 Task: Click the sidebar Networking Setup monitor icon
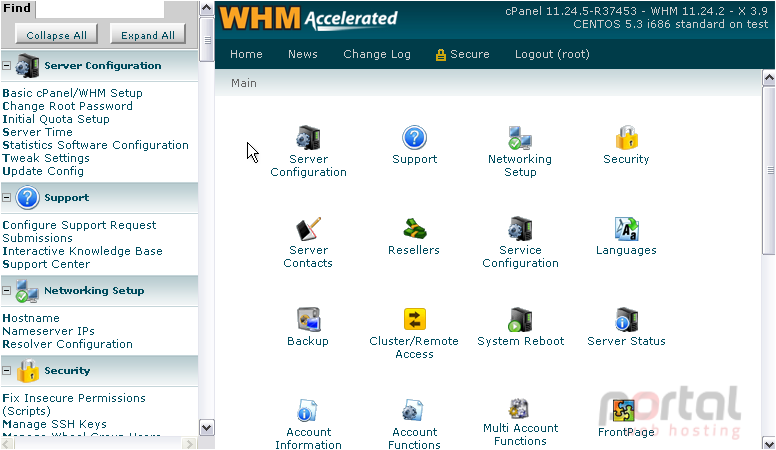[27, 291]
